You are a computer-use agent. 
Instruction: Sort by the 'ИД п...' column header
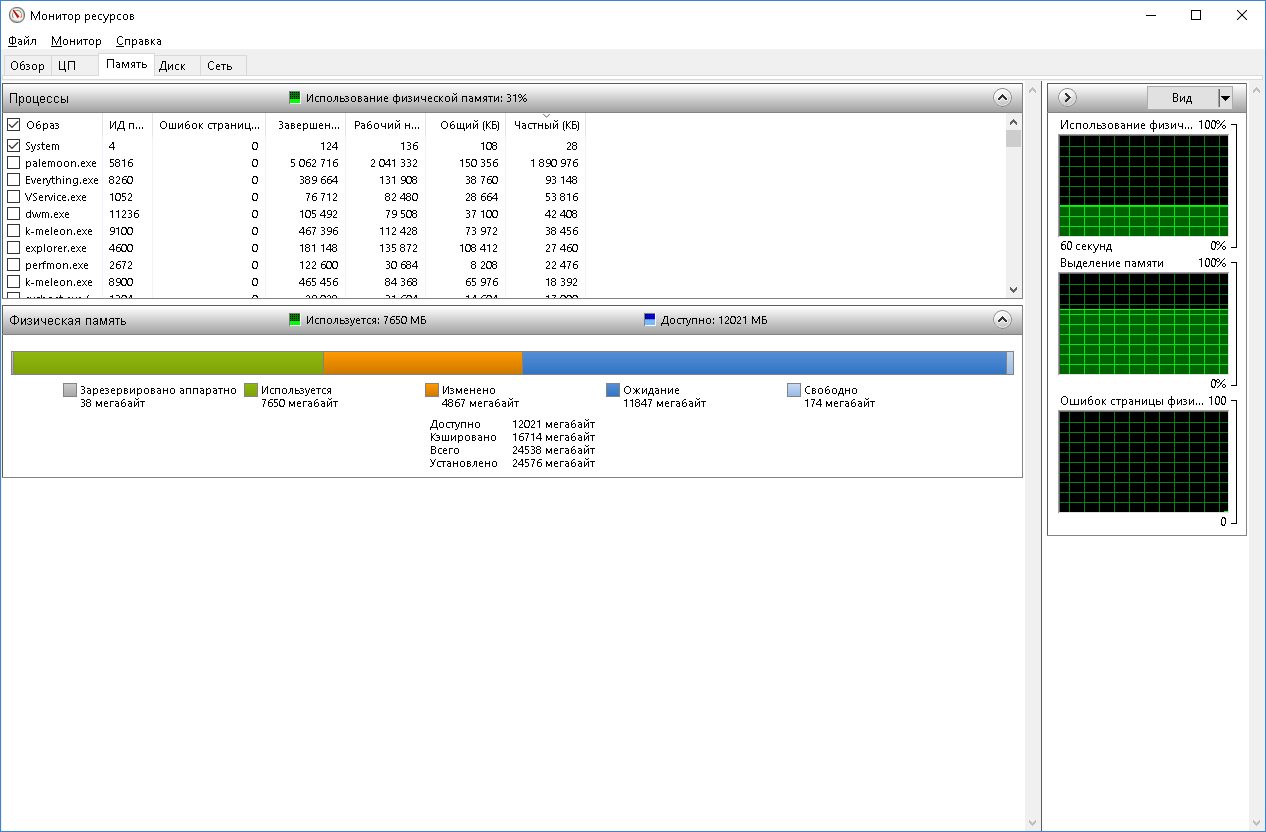[x=127, y=125]
